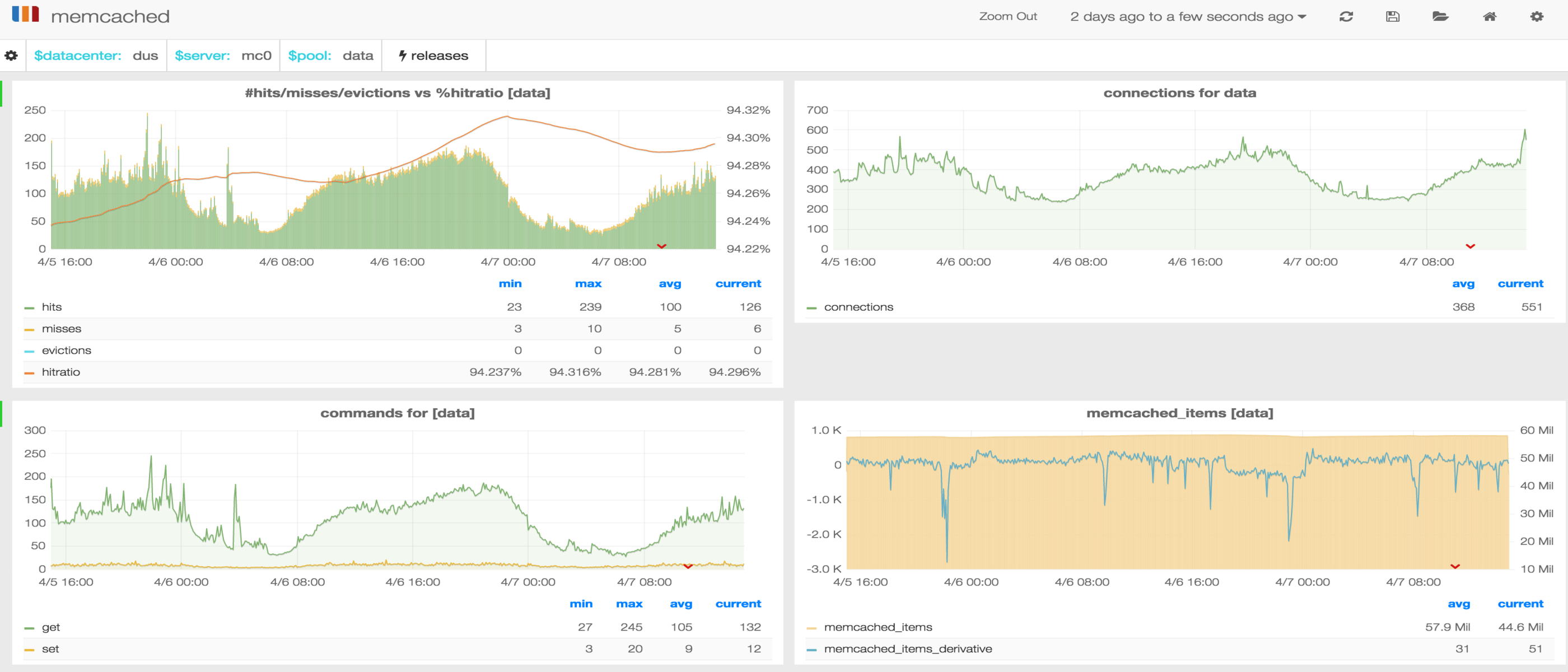Toggle the hits series in legend

pyautogui.click(x=52, y=307)
